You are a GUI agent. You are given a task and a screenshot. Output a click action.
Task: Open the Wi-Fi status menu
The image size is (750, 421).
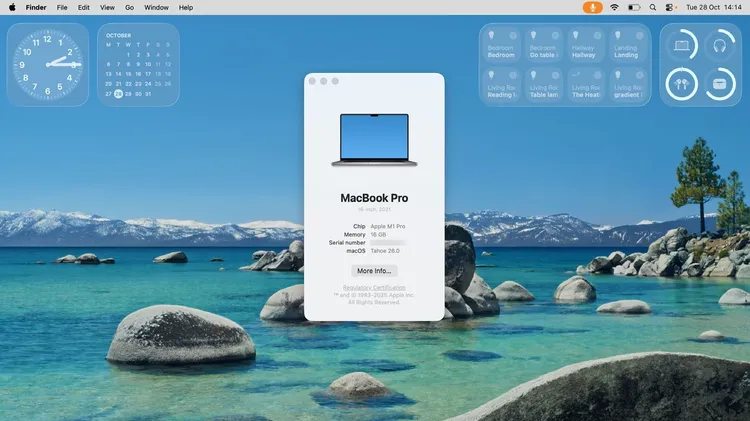pyautogui.click(x=614, y=7)
